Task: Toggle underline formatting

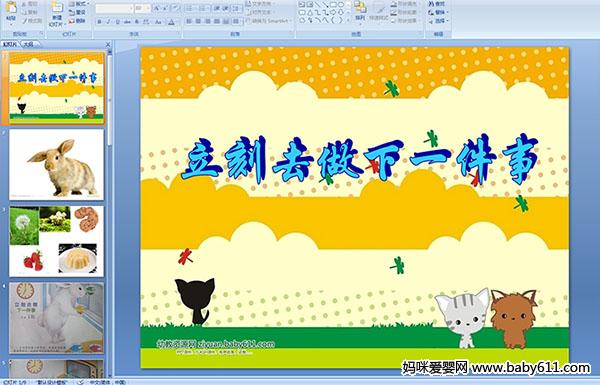Action: click(117, 22)
